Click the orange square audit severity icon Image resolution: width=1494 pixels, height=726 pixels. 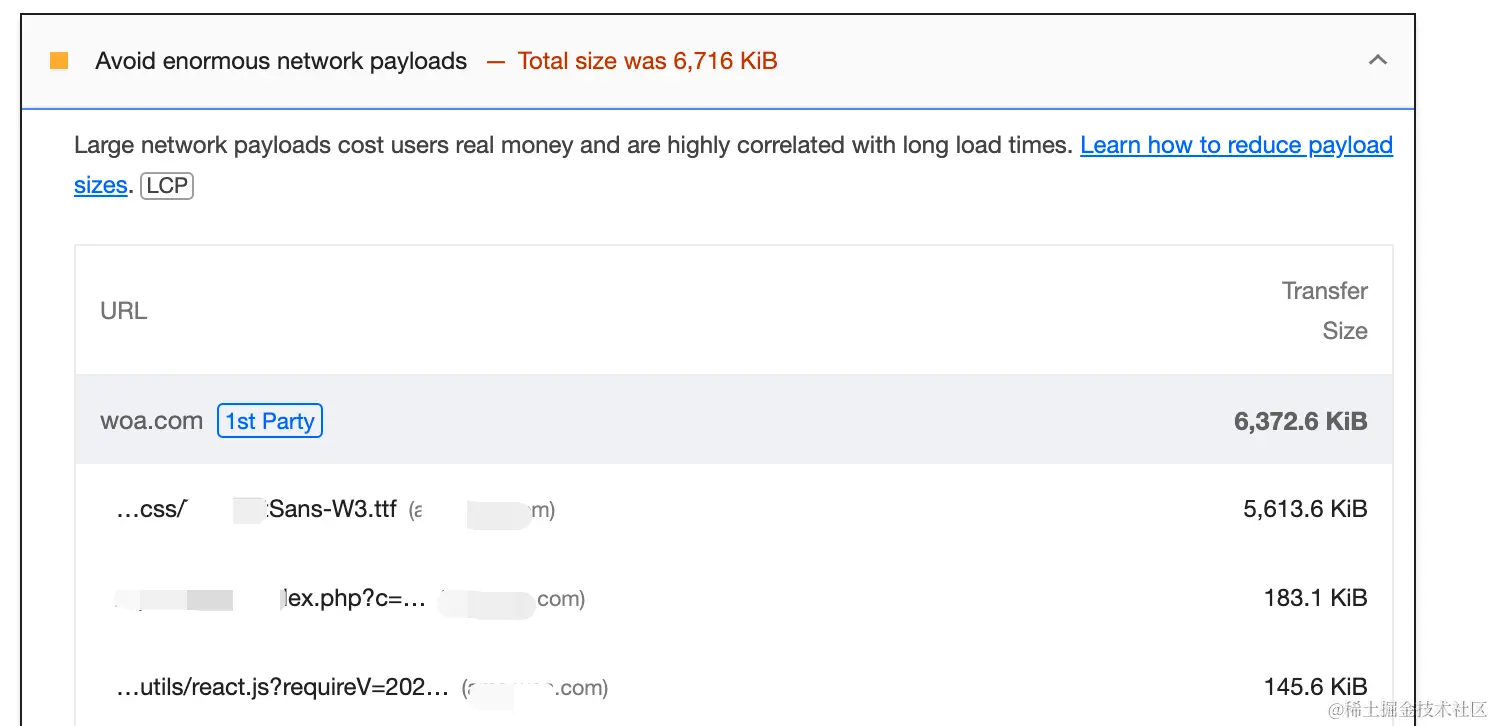(x=59, y=61)
